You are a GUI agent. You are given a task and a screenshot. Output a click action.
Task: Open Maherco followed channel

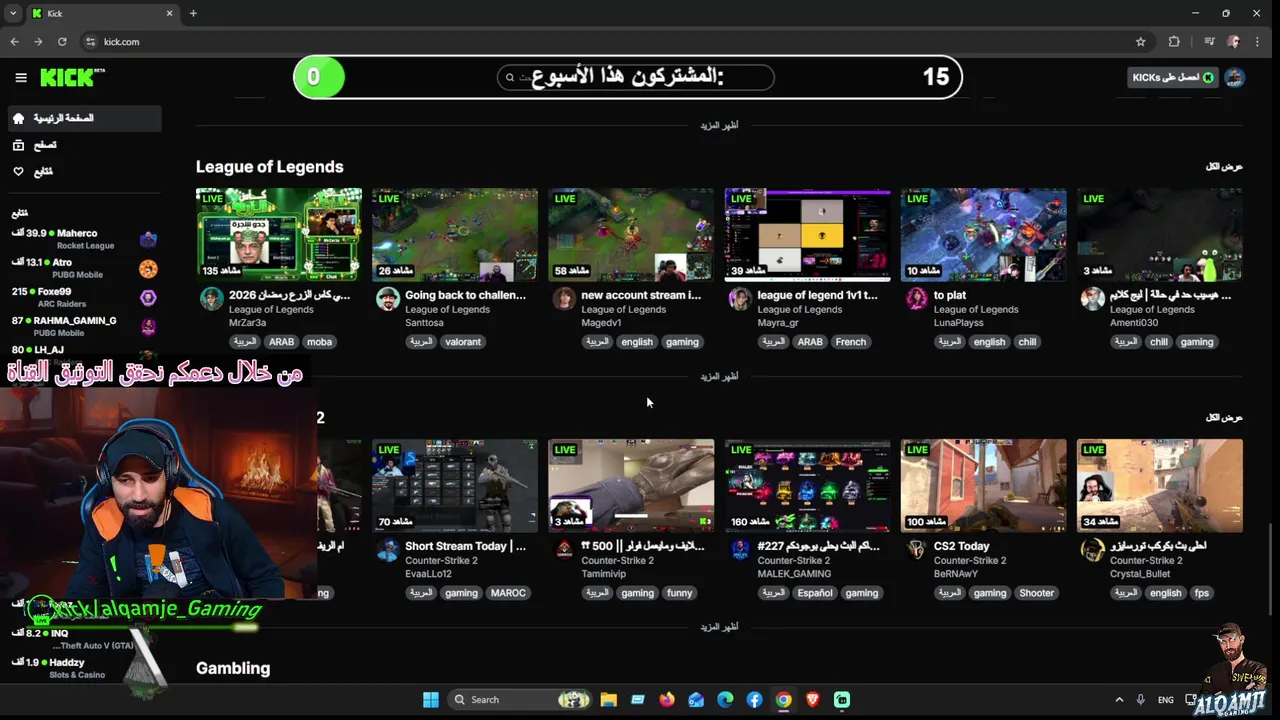coord(84,239)
